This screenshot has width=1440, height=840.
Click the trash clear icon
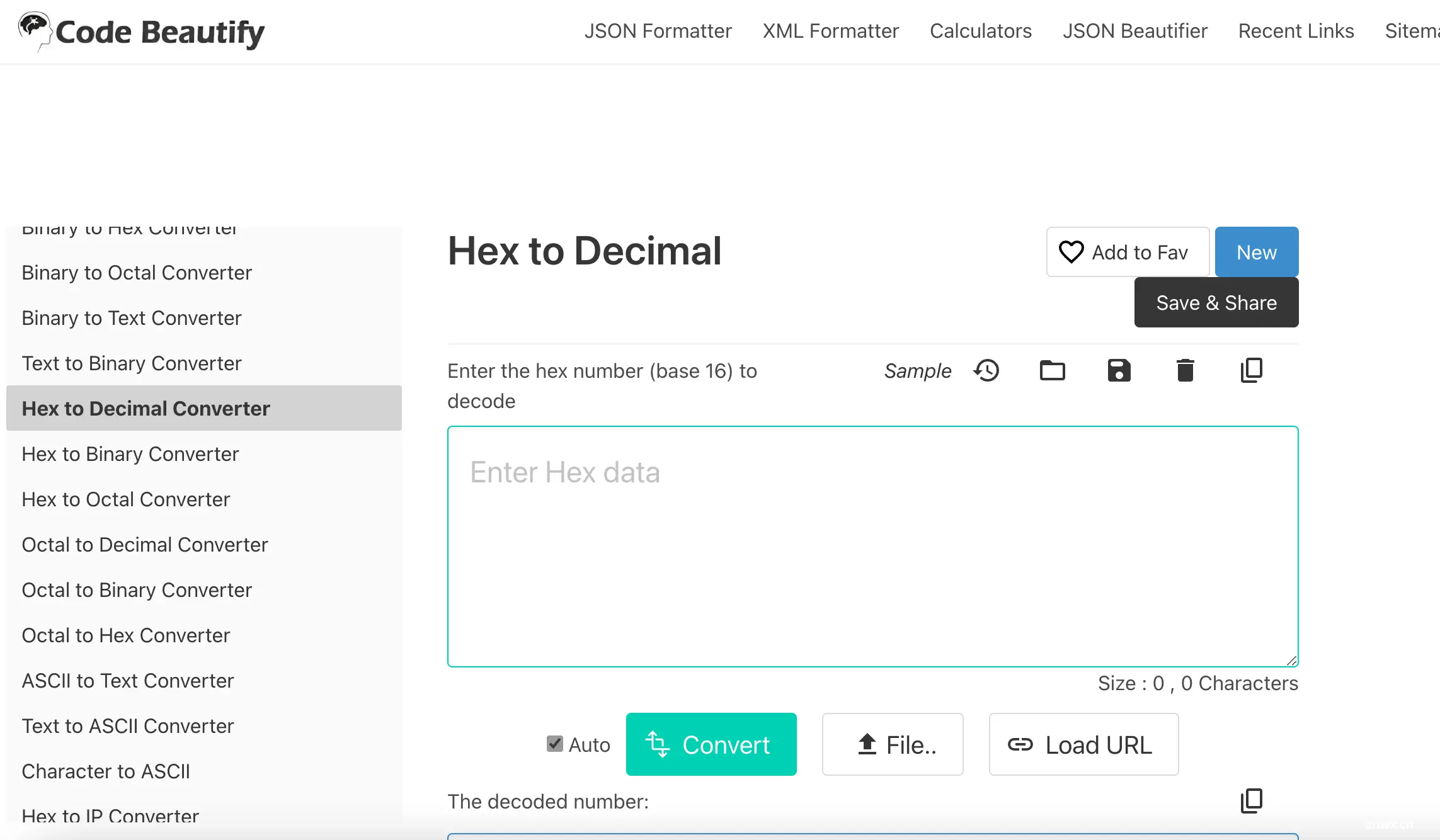click(x=1186, y=371)
